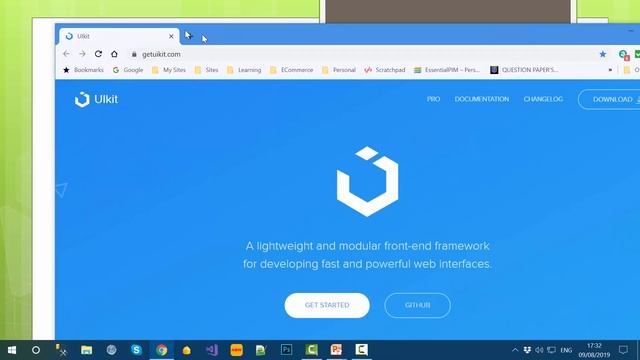Click the network tray icon
Viewport: 640px width, 360px height.
point(551,350)
